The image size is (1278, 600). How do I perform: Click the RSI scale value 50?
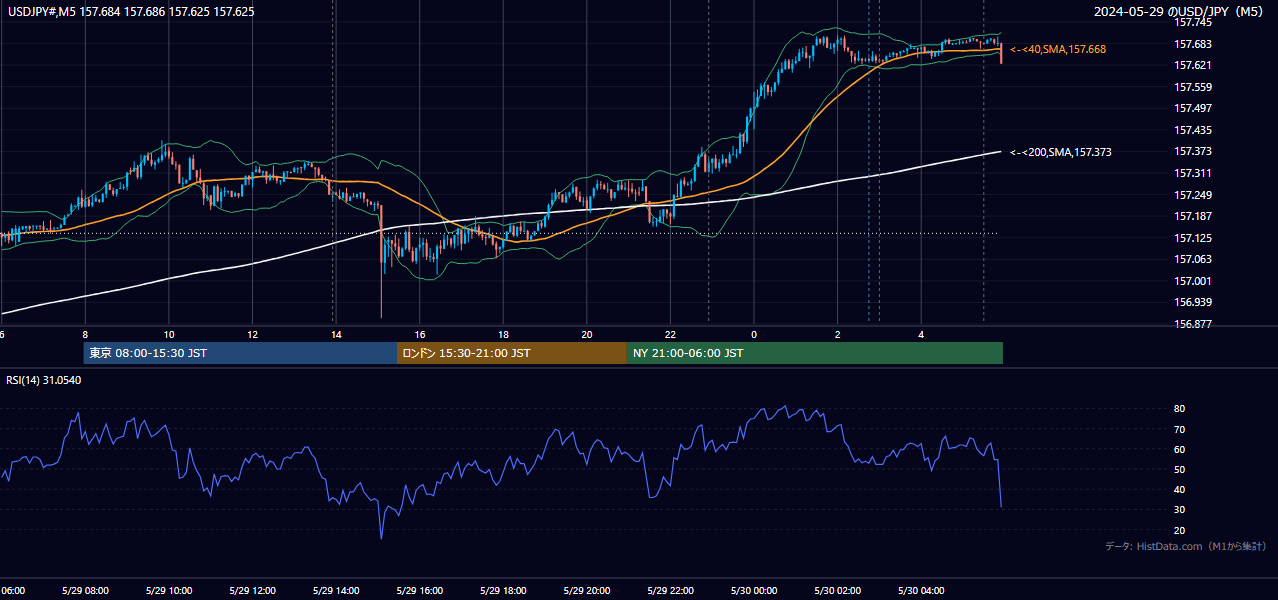[x=1179, y=470]
